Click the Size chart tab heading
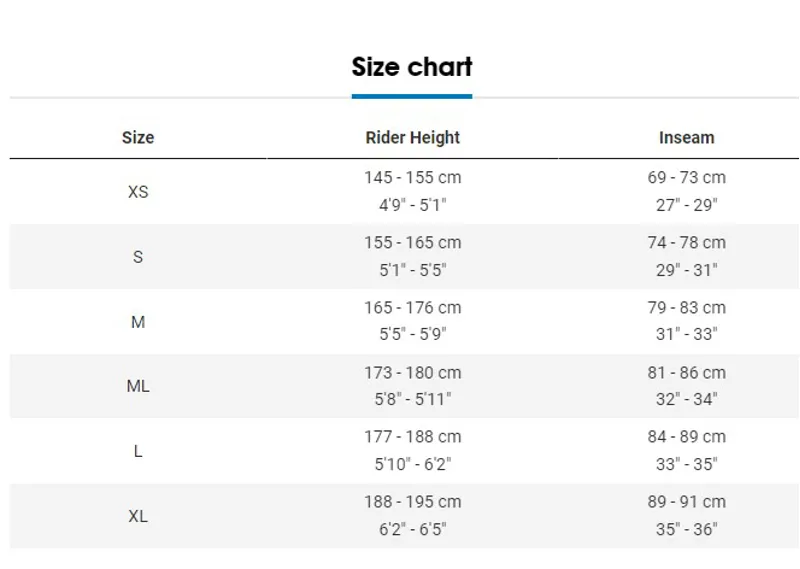This screenshot has height=569, width=800. click(x=412, y=67)
